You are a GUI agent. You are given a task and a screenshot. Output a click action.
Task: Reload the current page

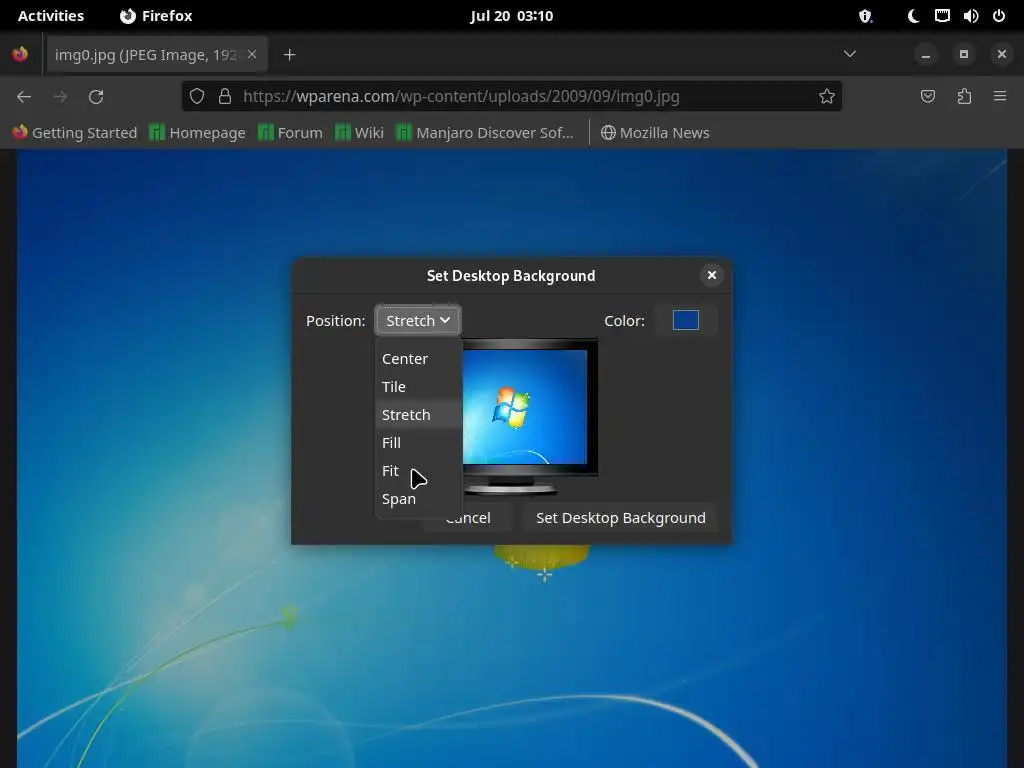(96, 97)
